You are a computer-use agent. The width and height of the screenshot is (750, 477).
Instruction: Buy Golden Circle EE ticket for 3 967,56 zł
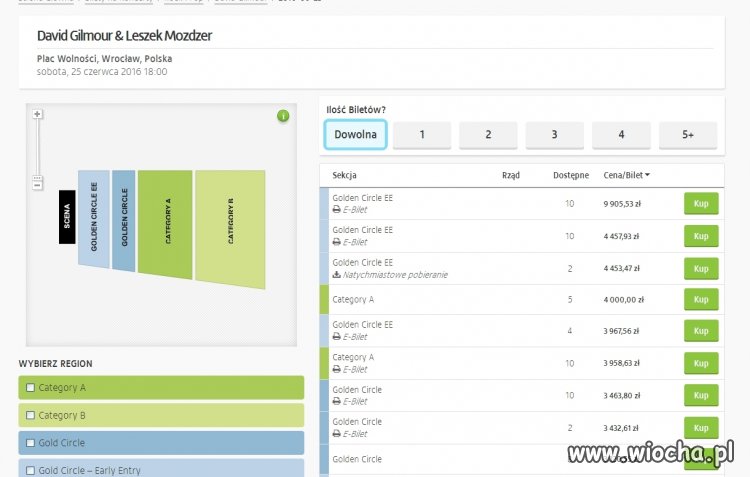pyautogui.click(x=701, y=331)
